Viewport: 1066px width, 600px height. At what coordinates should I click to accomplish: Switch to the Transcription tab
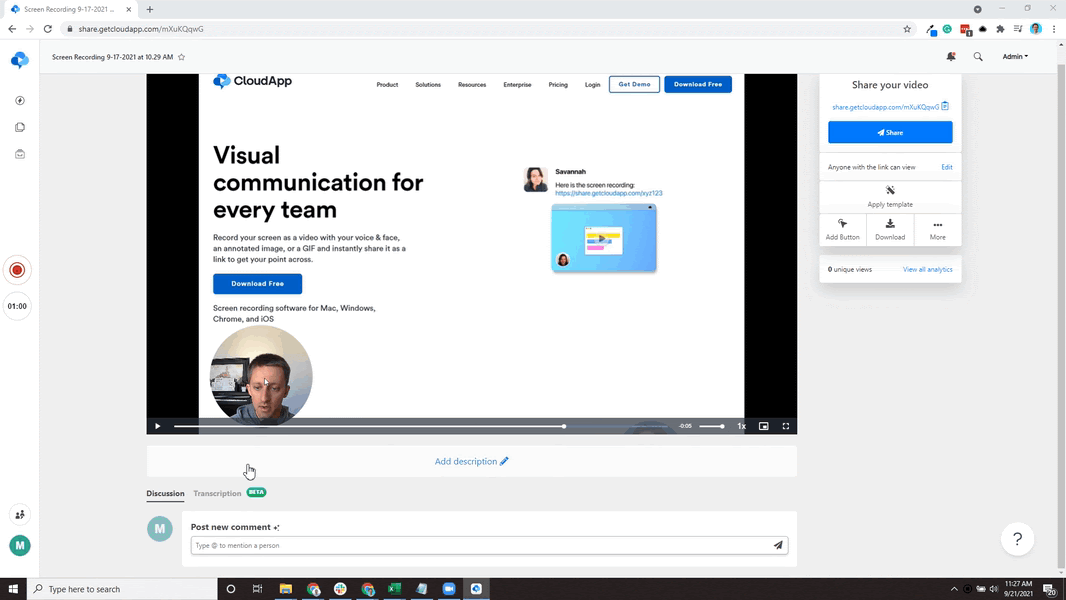pos(217,493)
